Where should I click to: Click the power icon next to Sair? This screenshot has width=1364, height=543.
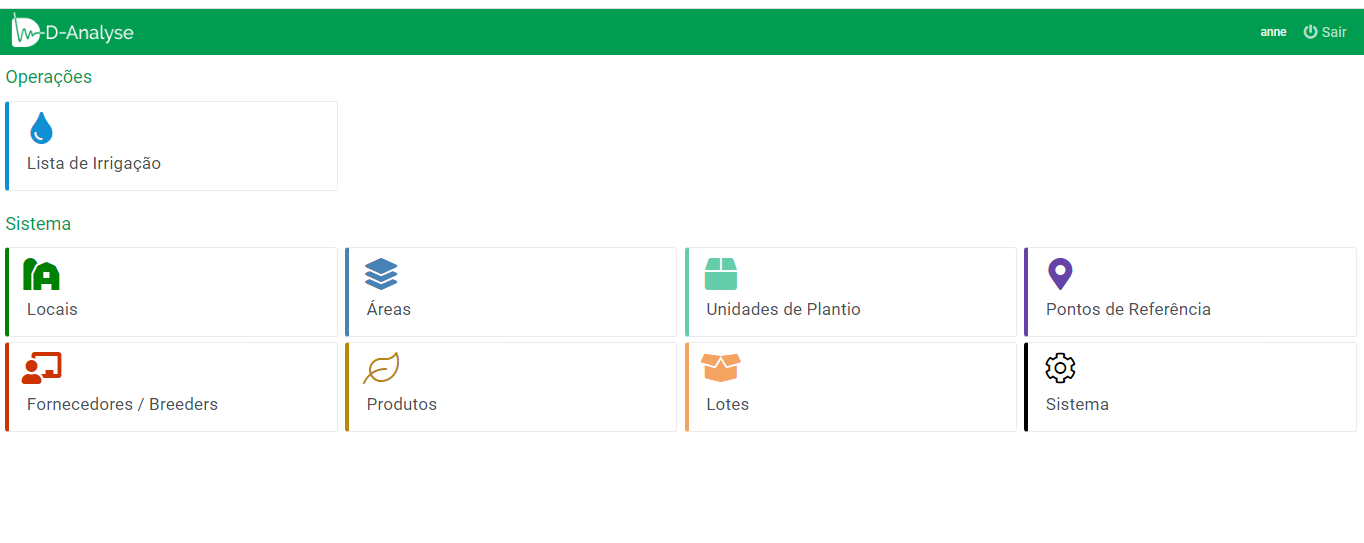pyautogui.click(x=1310, y=32)
